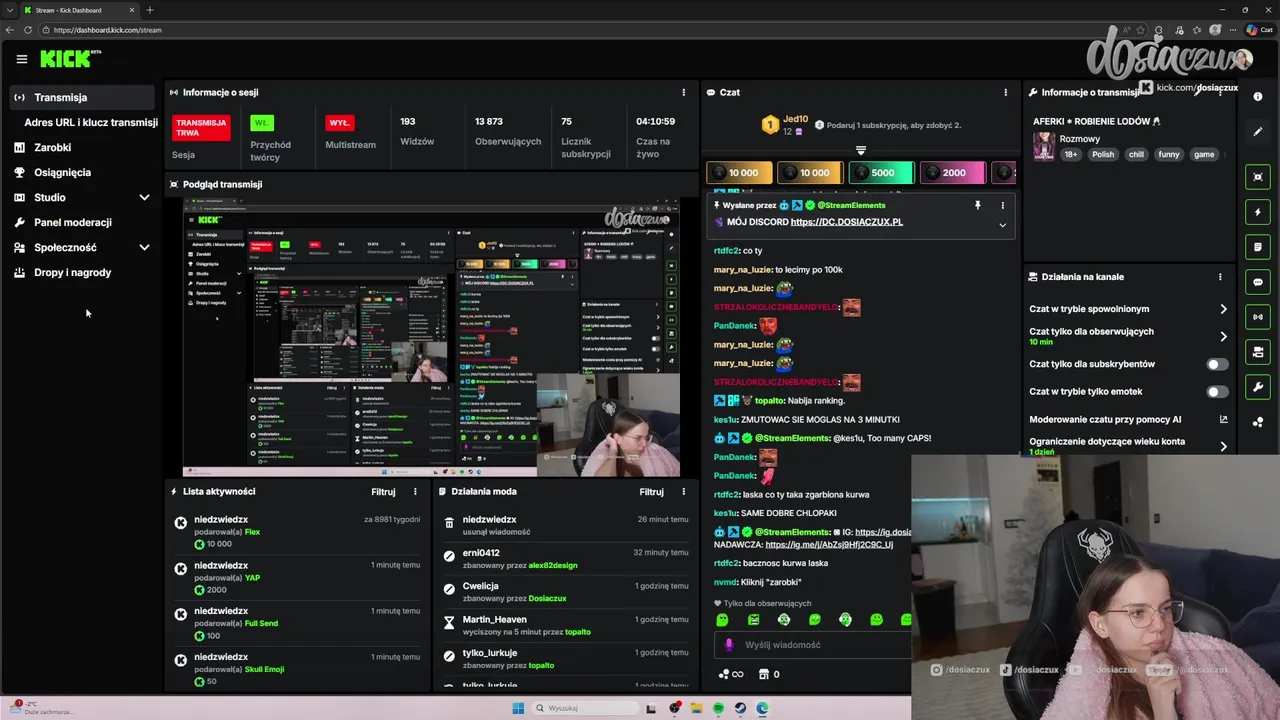Viewport: 1280px width, 720px height.
Task: Toggle Czat w trybie tylko emotek switch
Action: coord(1217,392)
